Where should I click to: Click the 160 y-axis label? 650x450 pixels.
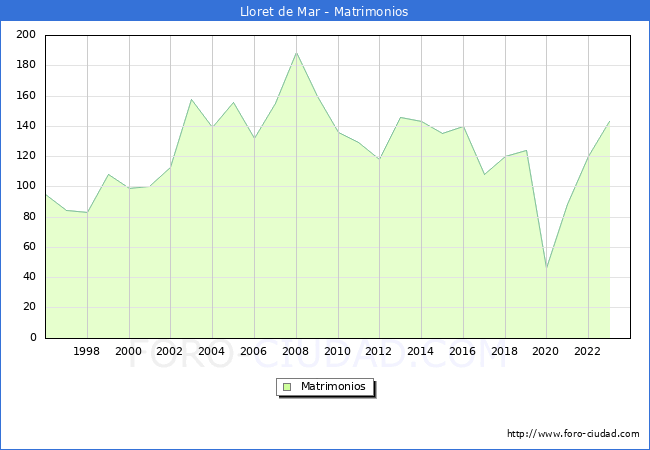click(26, 95)
